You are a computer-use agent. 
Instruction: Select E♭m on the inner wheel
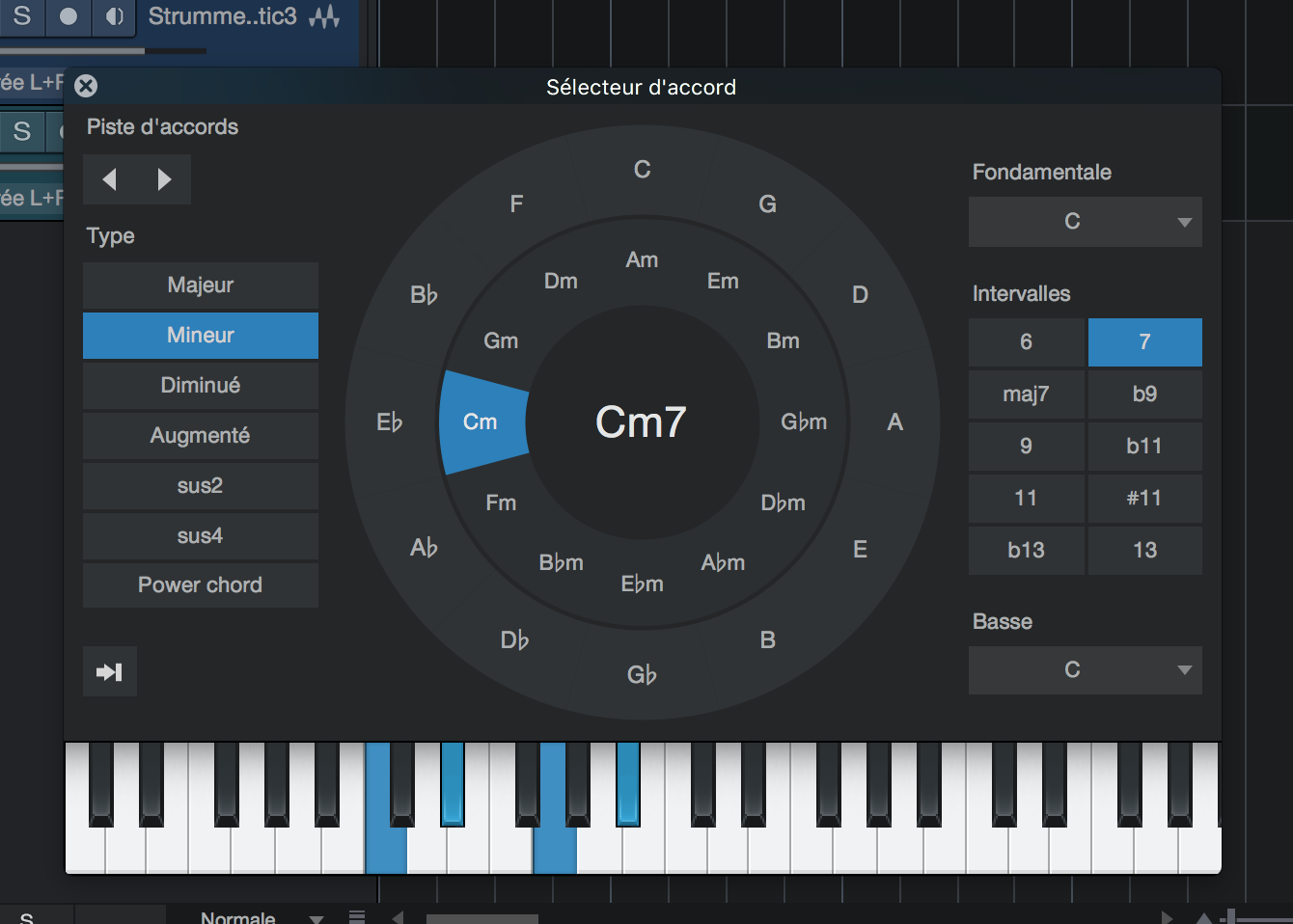pyautogui.click(x=643, y=584)
